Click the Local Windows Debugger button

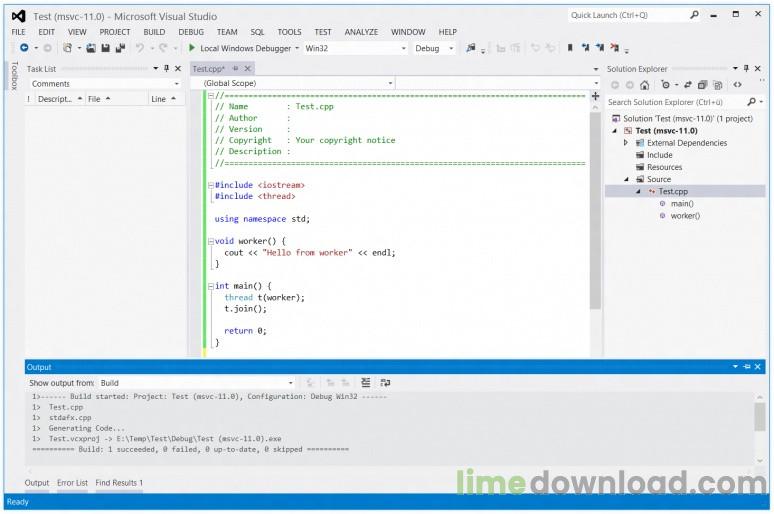coord(240,48)
